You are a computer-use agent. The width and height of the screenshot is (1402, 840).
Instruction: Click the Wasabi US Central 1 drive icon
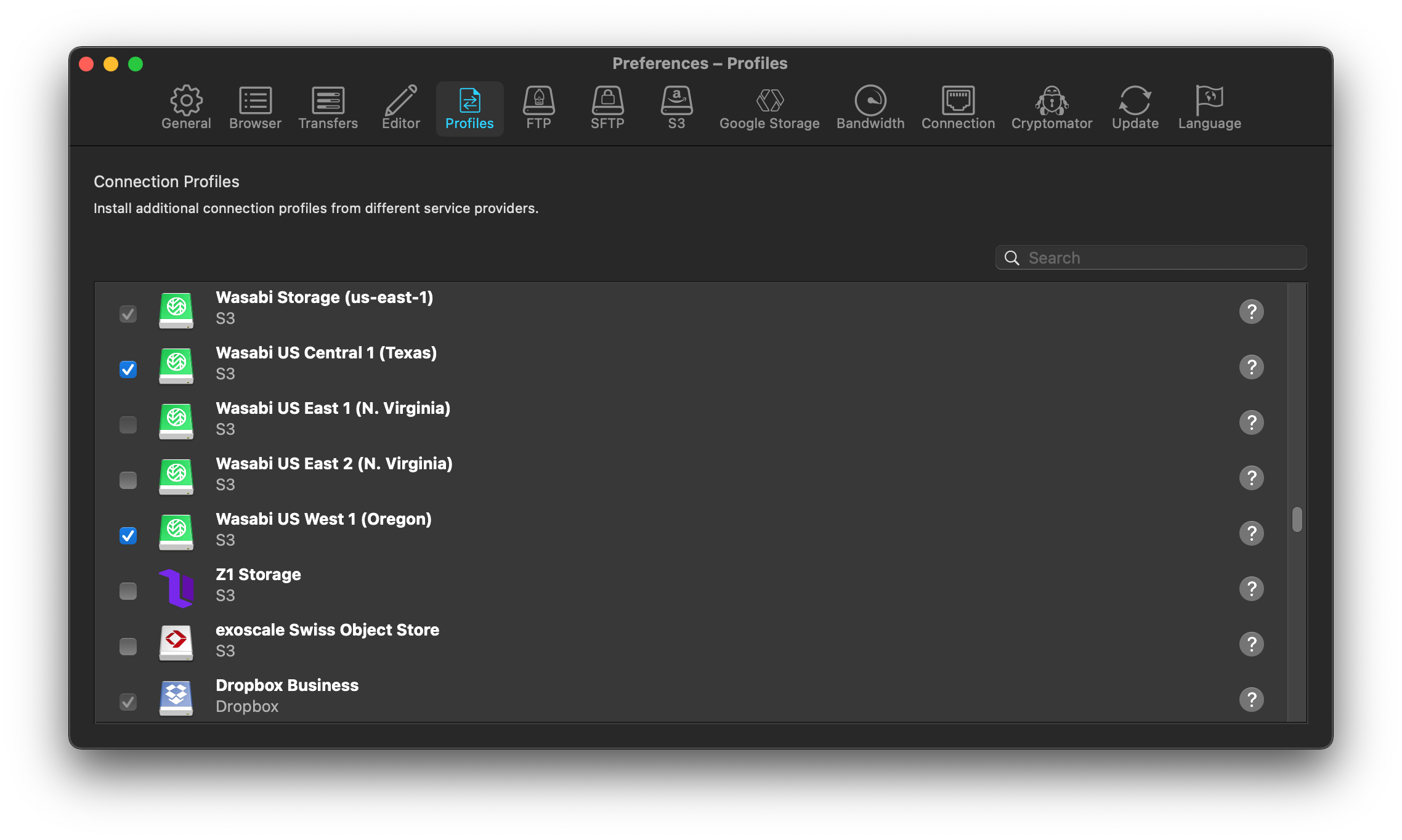(176, 366)
